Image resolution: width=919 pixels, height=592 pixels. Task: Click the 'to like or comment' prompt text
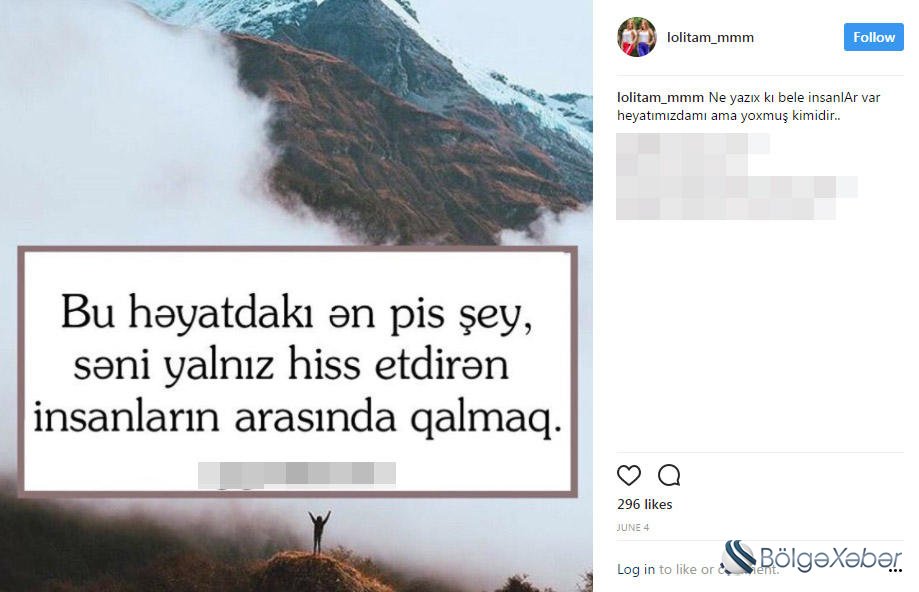719,569
